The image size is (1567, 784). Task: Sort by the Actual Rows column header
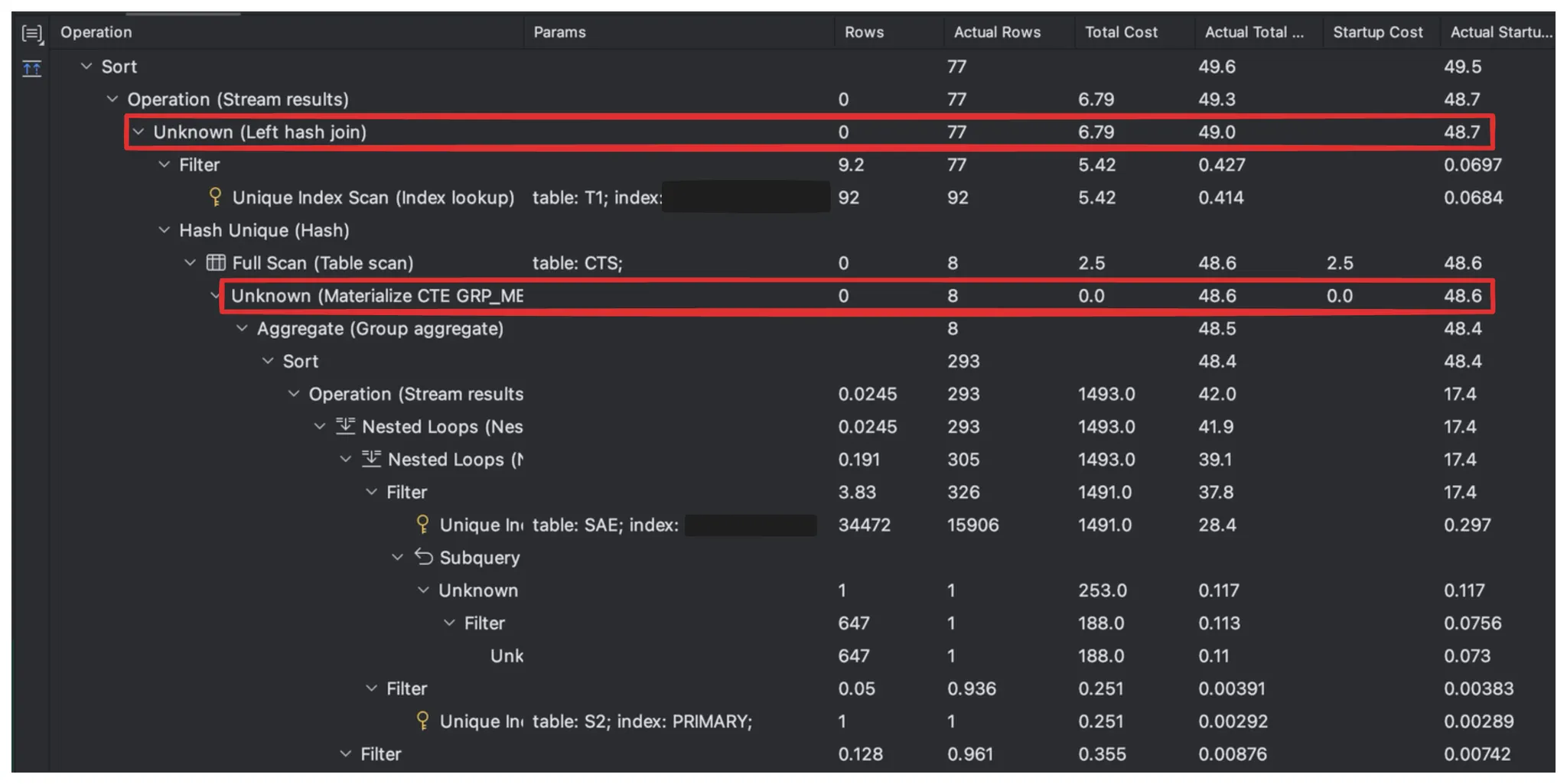point(996,32)
